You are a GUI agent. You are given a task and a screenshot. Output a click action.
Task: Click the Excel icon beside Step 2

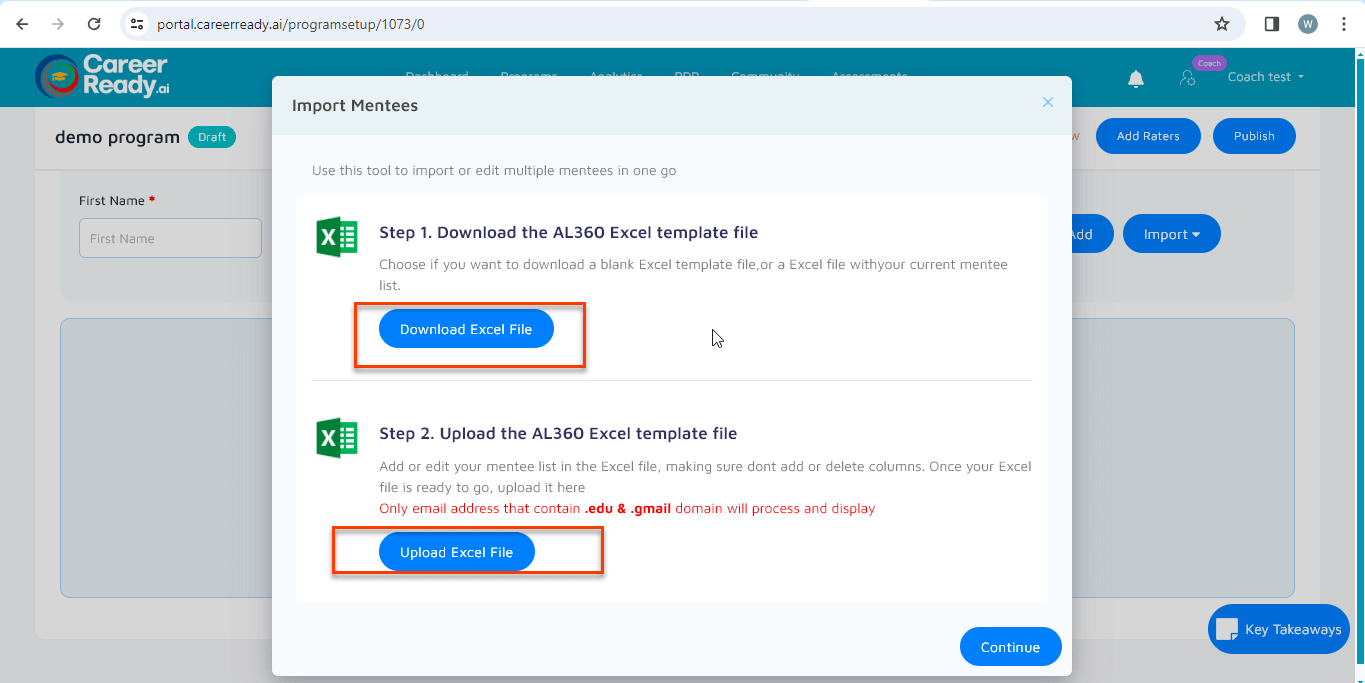[x=337, y=438]
